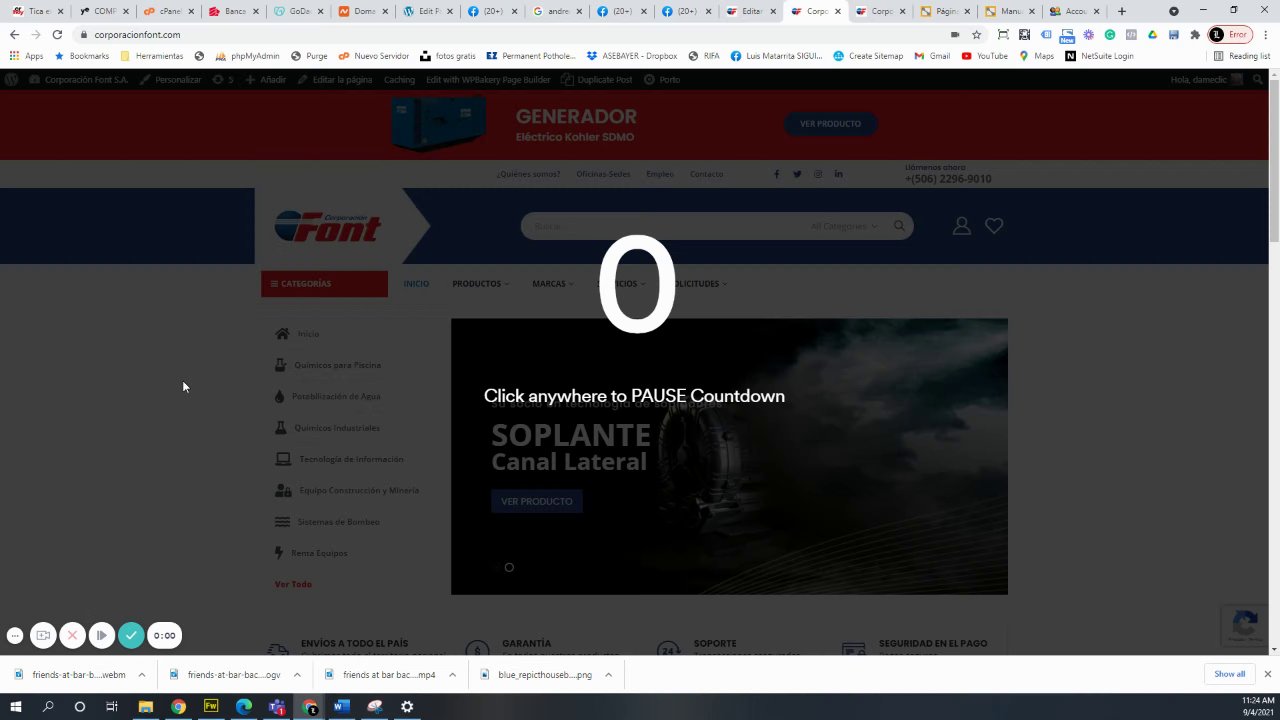Click the profile Error button

pyautogui.click(x=1229, y=34)
